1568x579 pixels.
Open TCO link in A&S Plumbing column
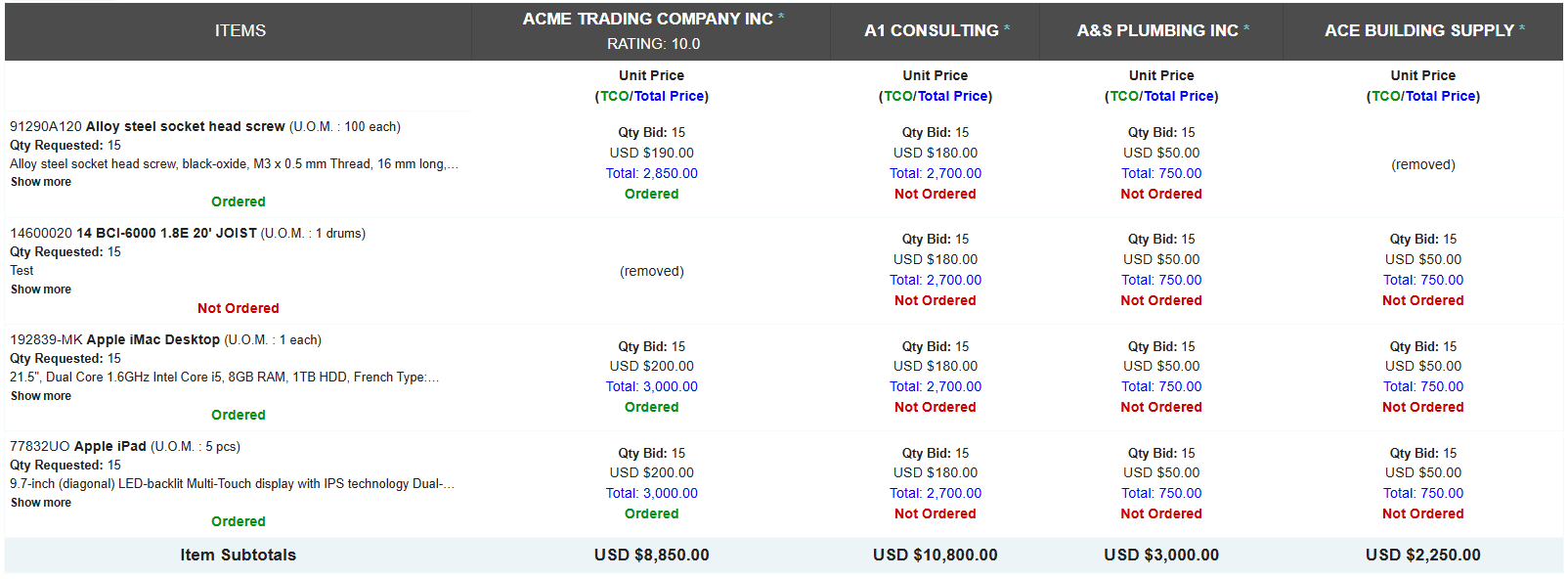[x=1124, y=96]
